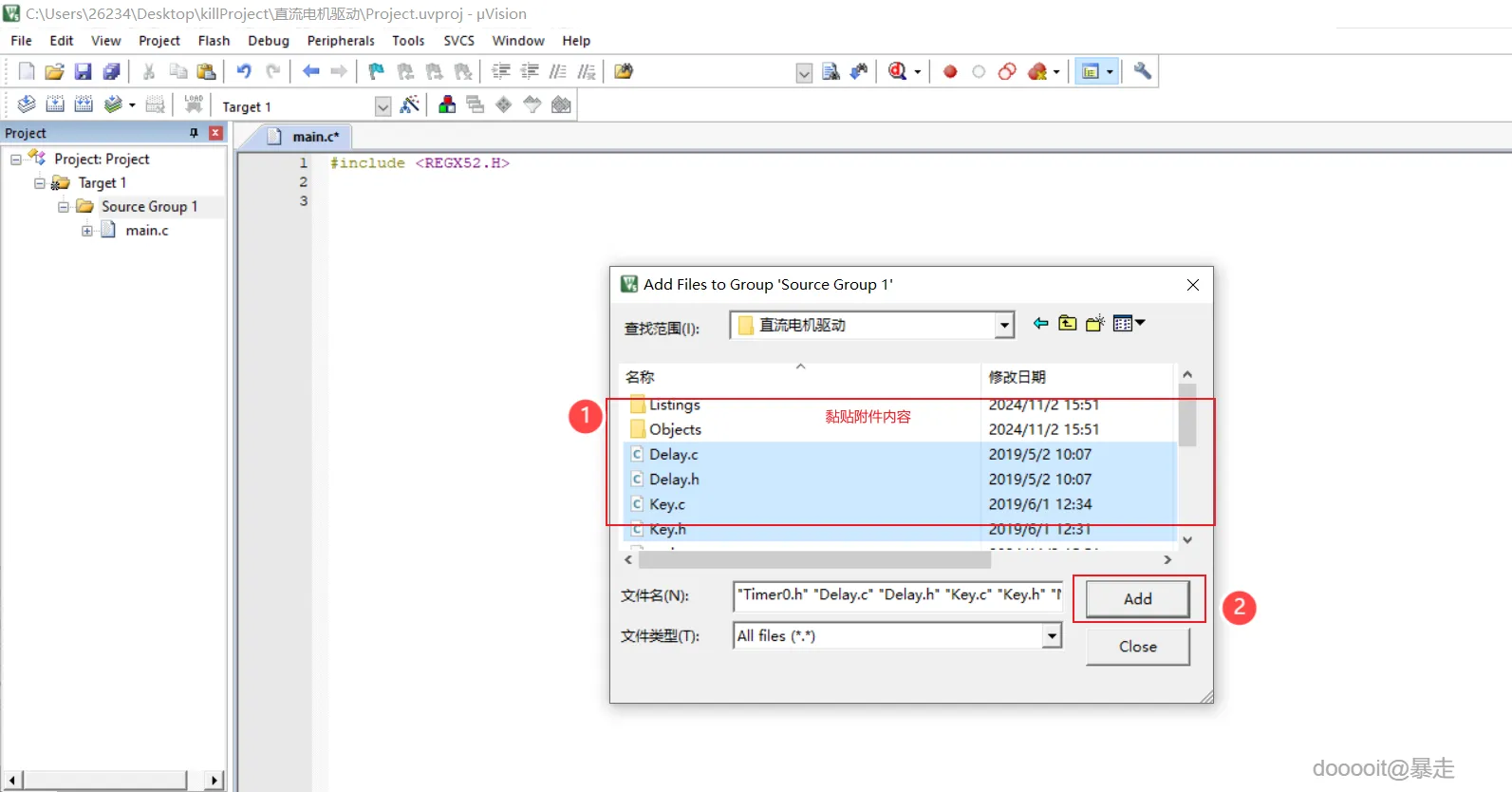Image resolution: width=1512 pixels, height=792 pixels.
Task: Open the Flash menu
Action: click(214, 41)
